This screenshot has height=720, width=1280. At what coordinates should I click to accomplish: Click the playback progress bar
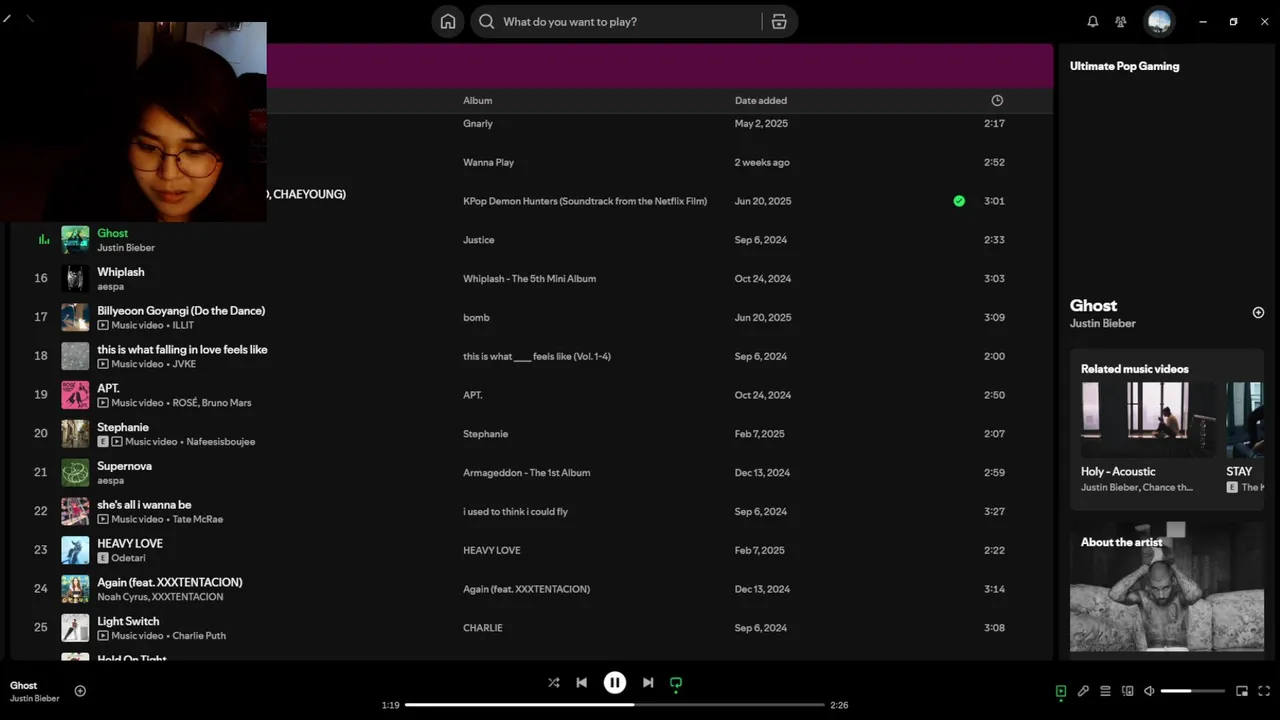tap(615, 705)
